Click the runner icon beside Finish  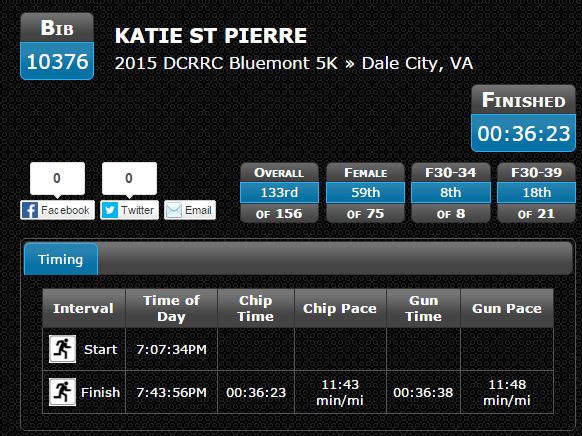pos(62,392)
